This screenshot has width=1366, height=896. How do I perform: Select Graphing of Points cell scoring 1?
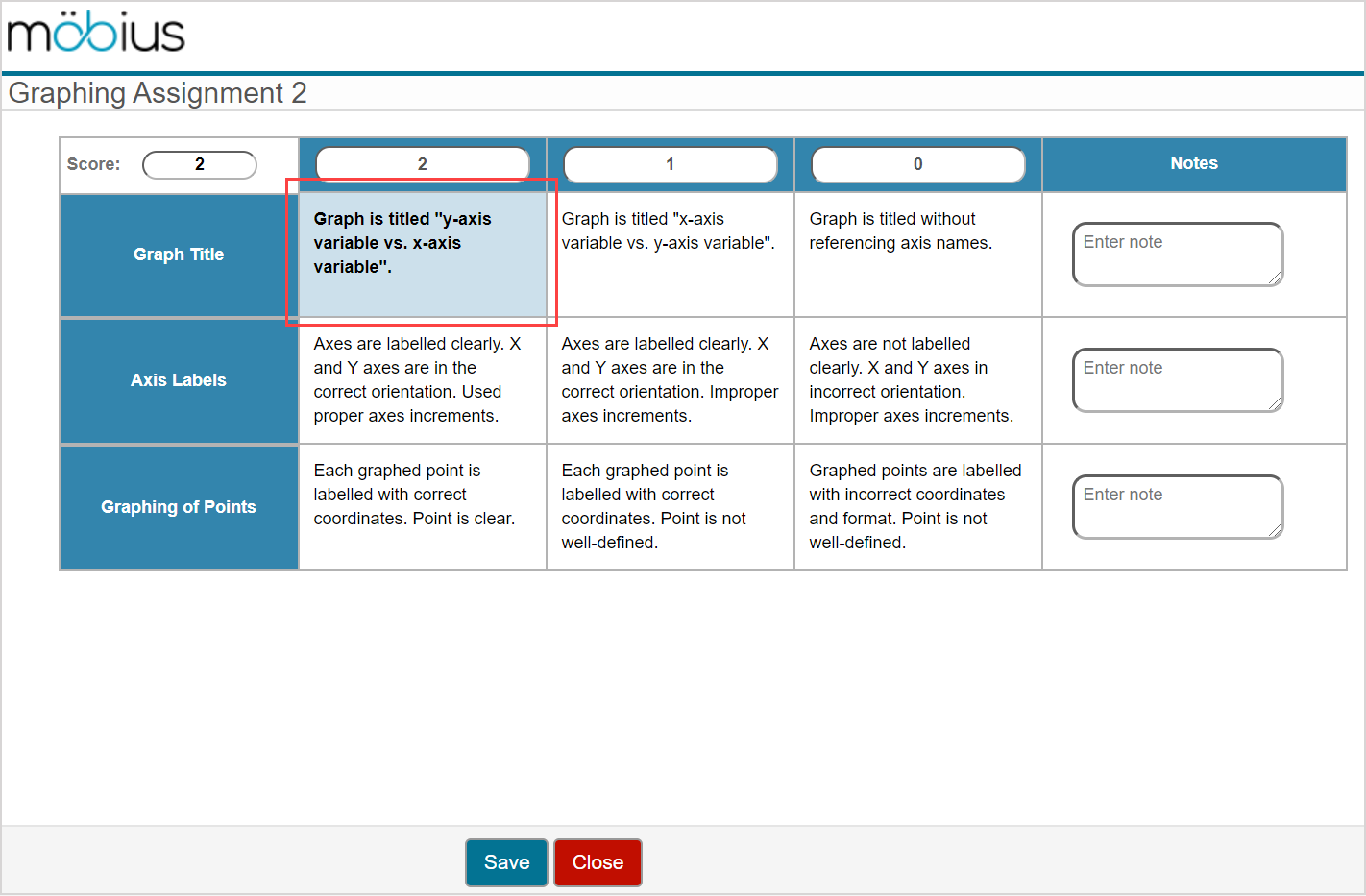(x=670, y=506)
